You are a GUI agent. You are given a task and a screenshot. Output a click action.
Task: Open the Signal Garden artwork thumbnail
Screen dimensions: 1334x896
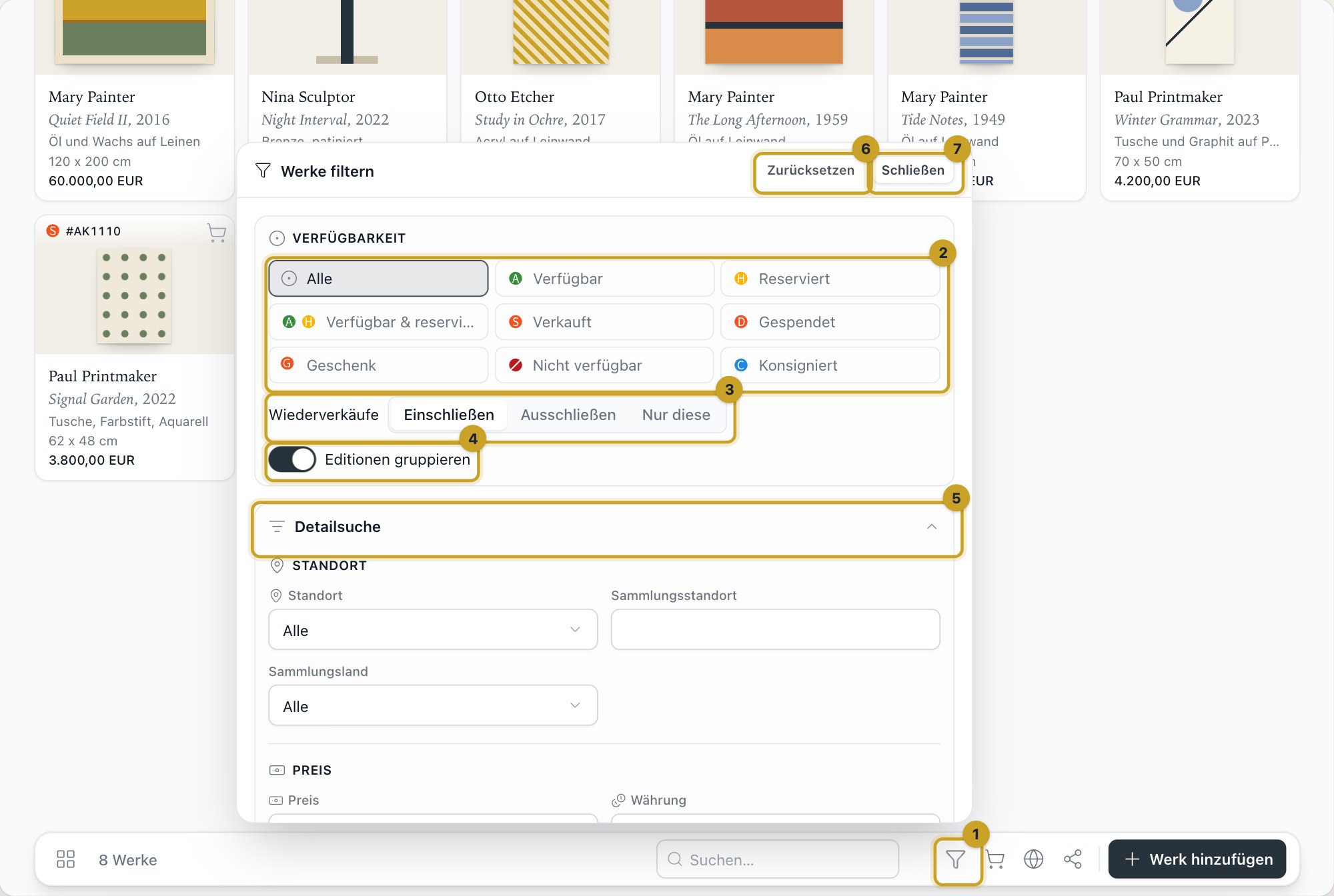click(134, 296)
